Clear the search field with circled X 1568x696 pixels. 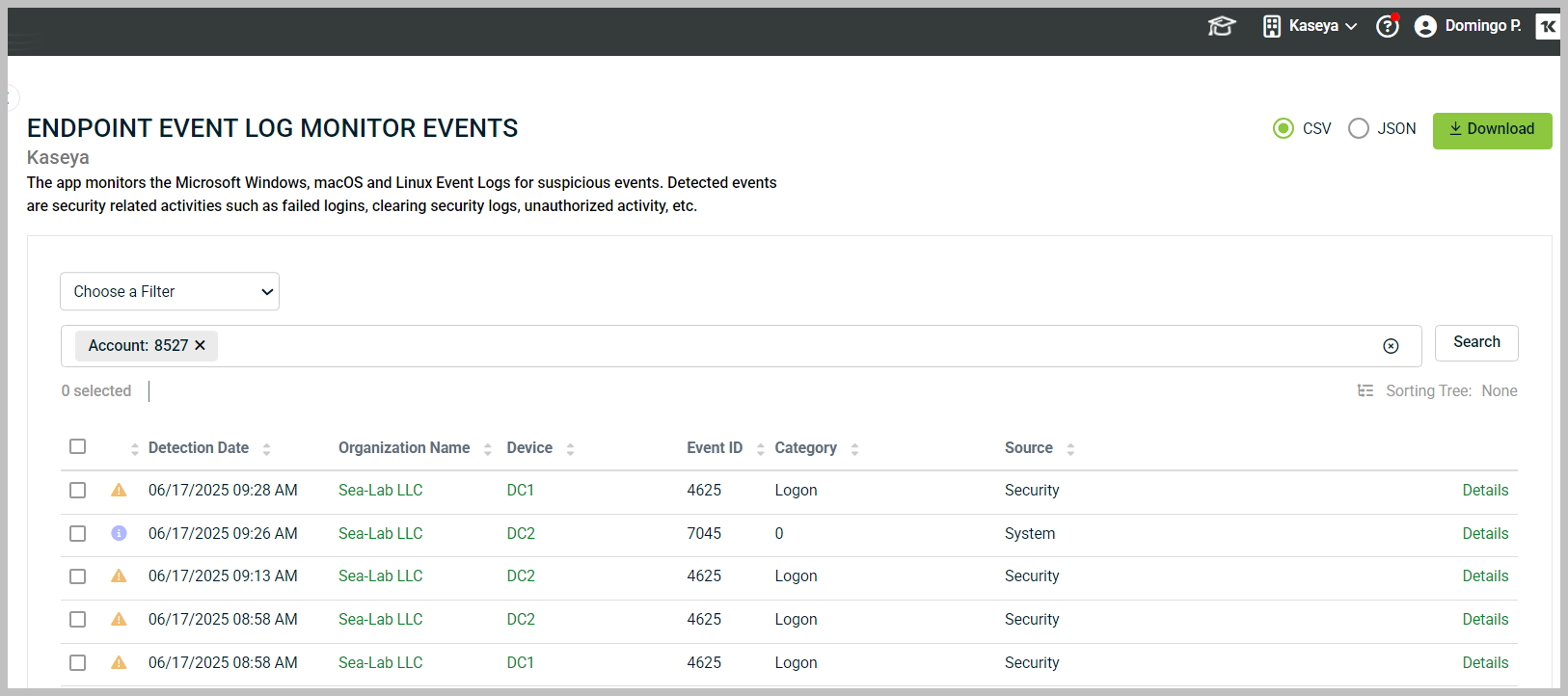(1391, 346)
